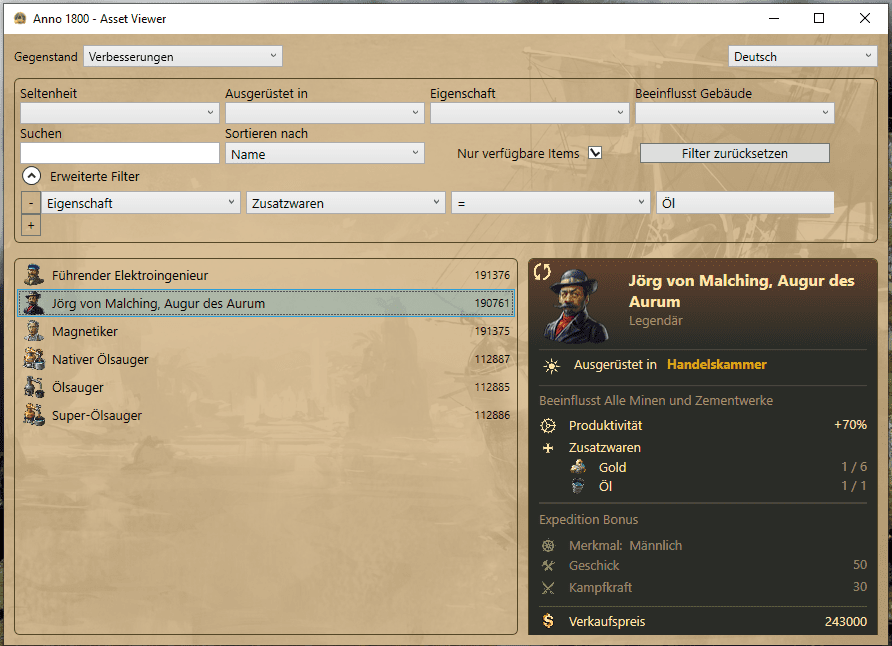892x646 pixels.
Task: Click the Kampfkraft crossed swords icon
Action: point(548,588)
